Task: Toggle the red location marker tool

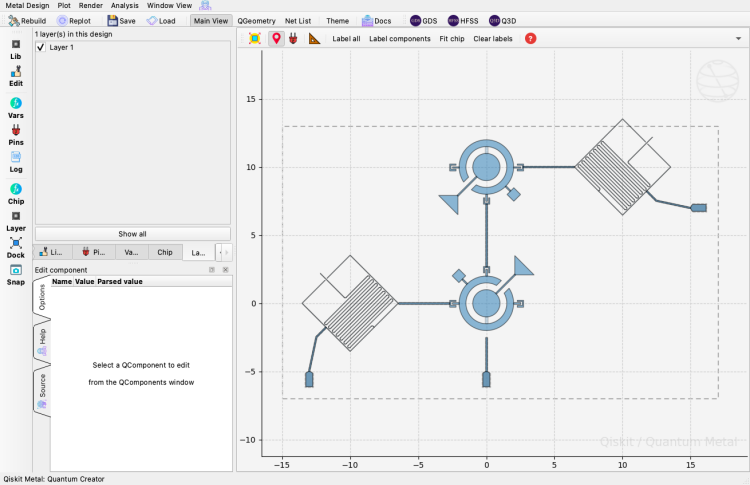Action: coord(276,39)
